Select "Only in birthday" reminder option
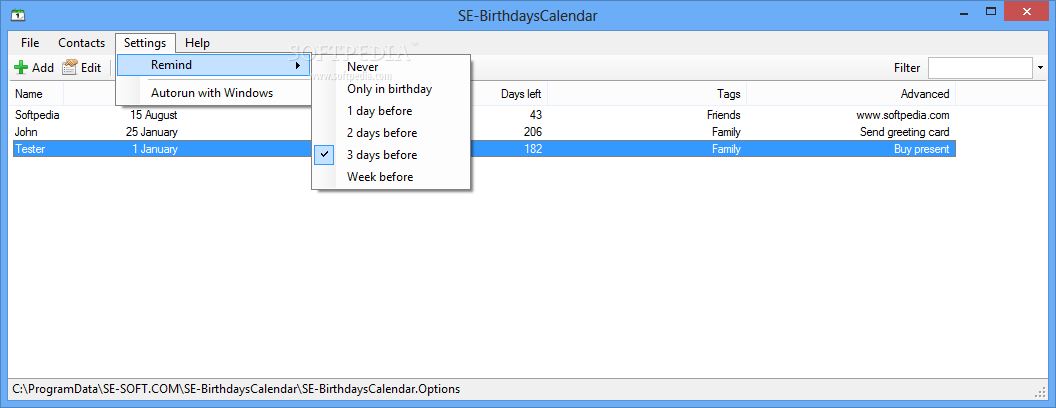The height and width of the screenshot is (408, 1056). tap(389, 89)
